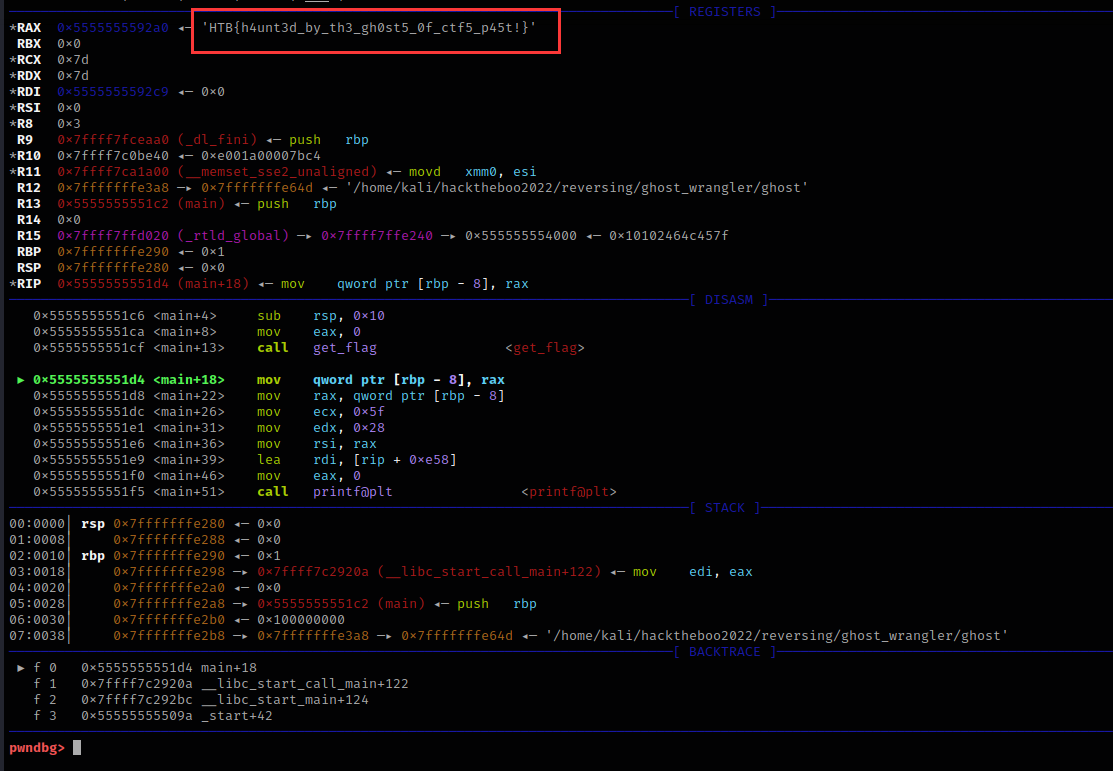Viewport: 1113px width, 771px height.
Task: Select the rsp marker in the stack panel
Action: (x=91, y=523)
